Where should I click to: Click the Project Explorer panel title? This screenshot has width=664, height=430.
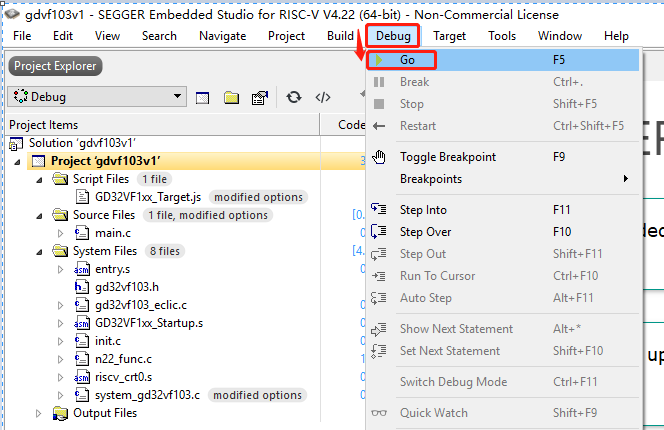[55, 66]
